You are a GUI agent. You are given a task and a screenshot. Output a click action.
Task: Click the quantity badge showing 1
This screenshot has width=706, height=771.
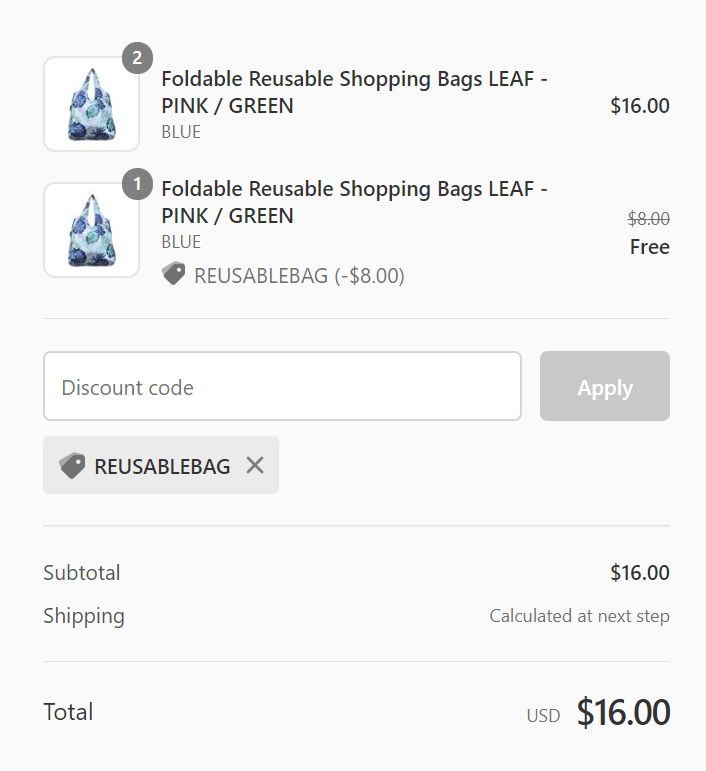[137, 185]
